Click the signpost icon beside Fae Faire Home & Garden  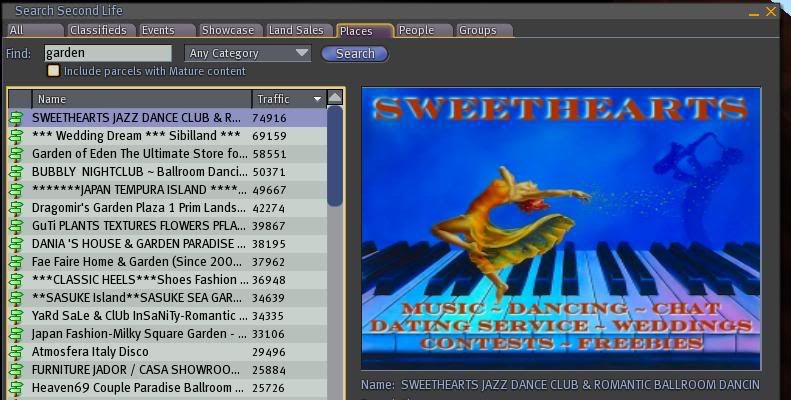16,262
